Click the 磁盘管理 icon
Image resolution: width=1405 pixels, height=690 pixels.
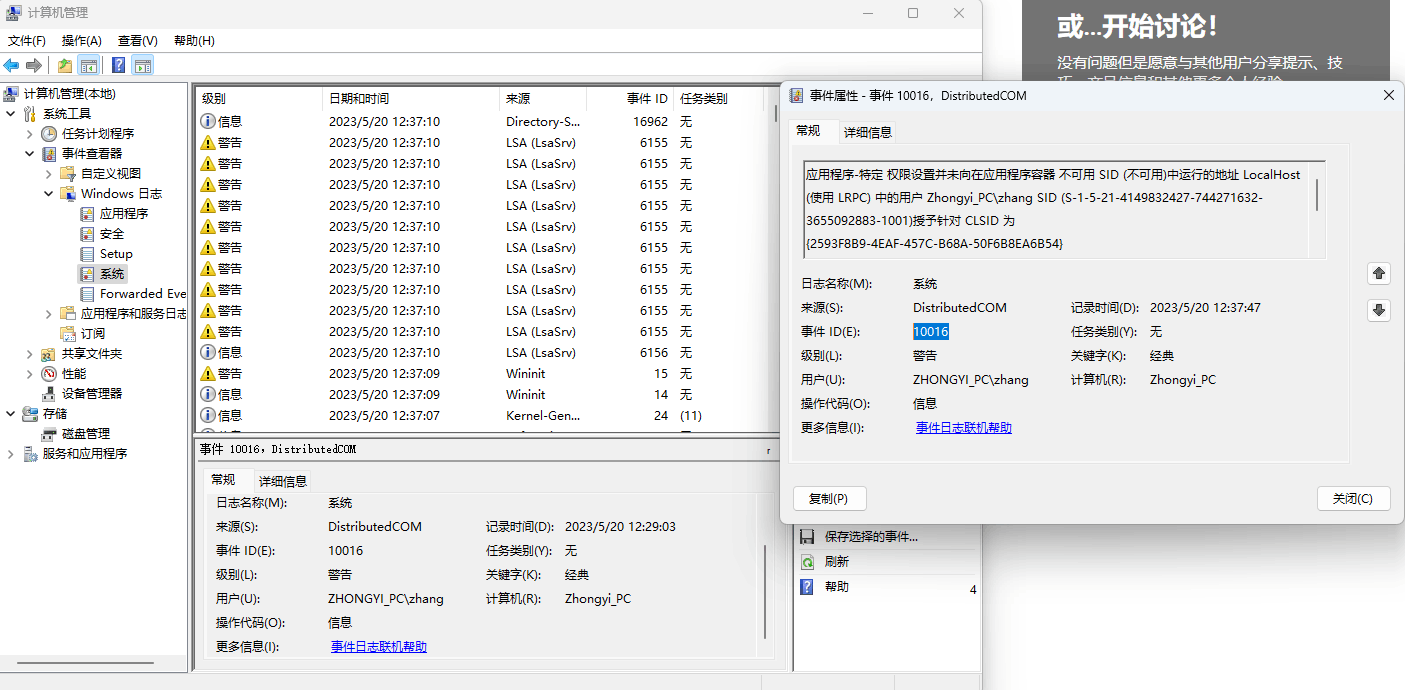click(49, 434)
